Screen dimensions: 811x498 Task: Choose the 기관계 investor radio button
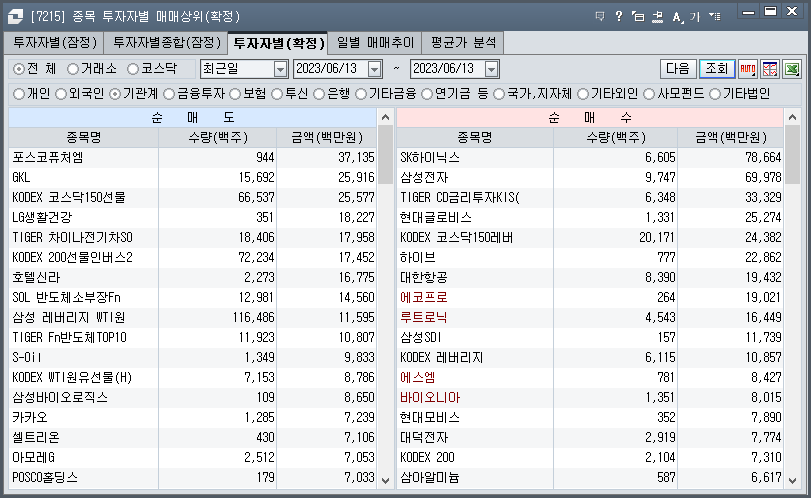[115, 94]
